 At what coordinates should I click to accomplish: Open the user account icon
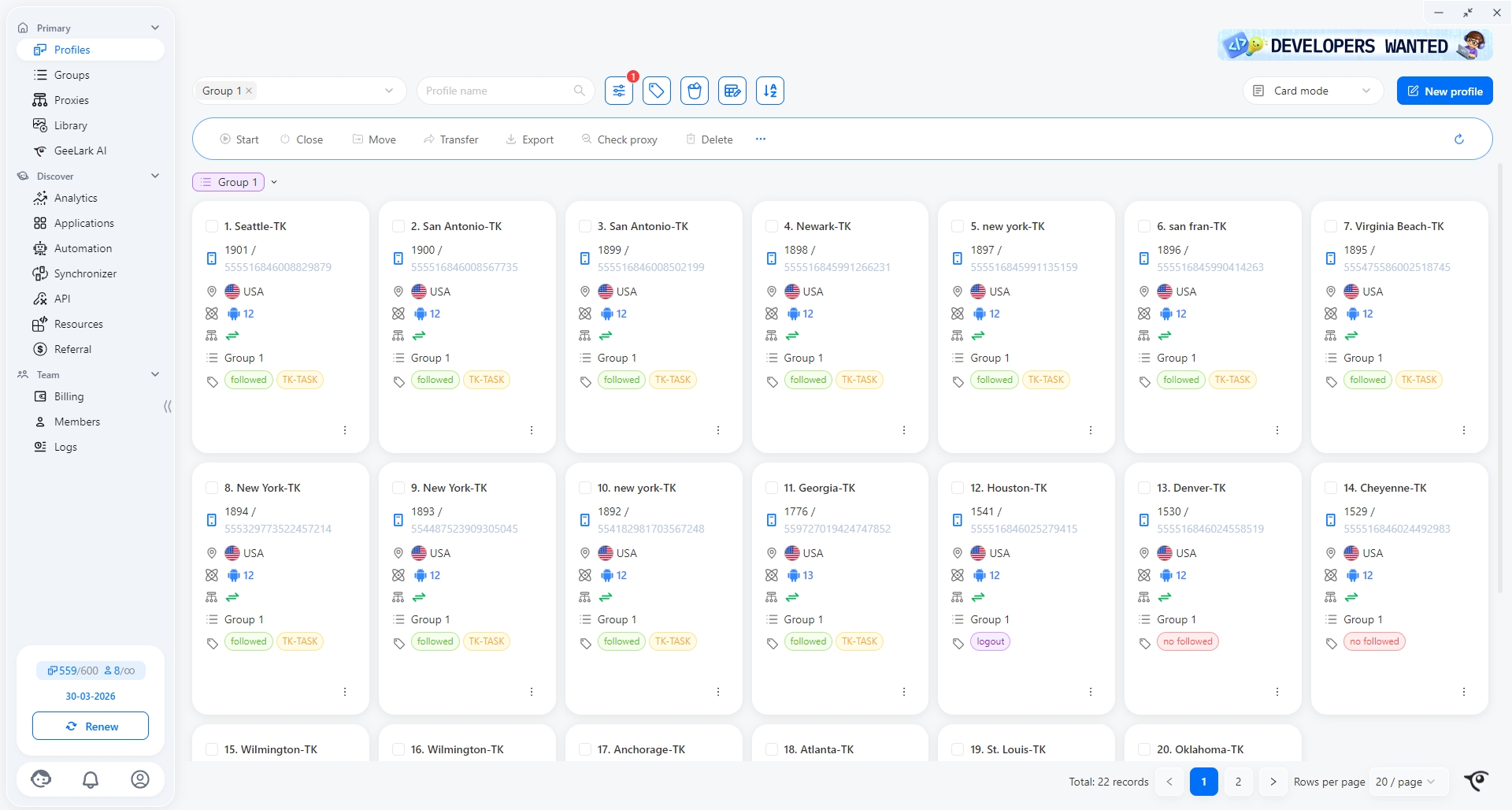click(x=140, y=779)
